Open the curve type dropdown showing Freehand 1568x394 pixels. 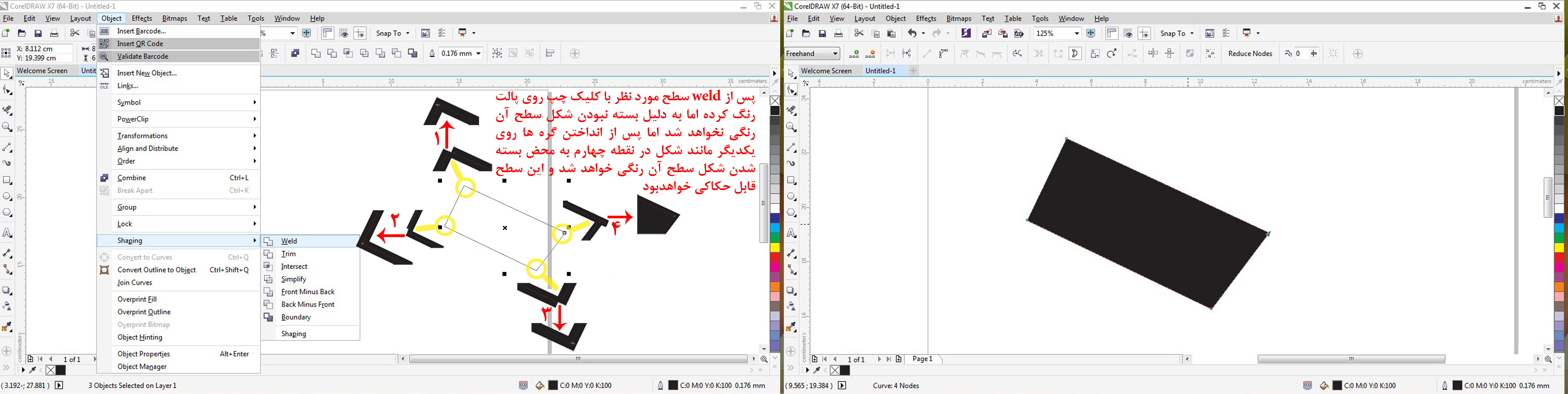(x=812, y=54)
